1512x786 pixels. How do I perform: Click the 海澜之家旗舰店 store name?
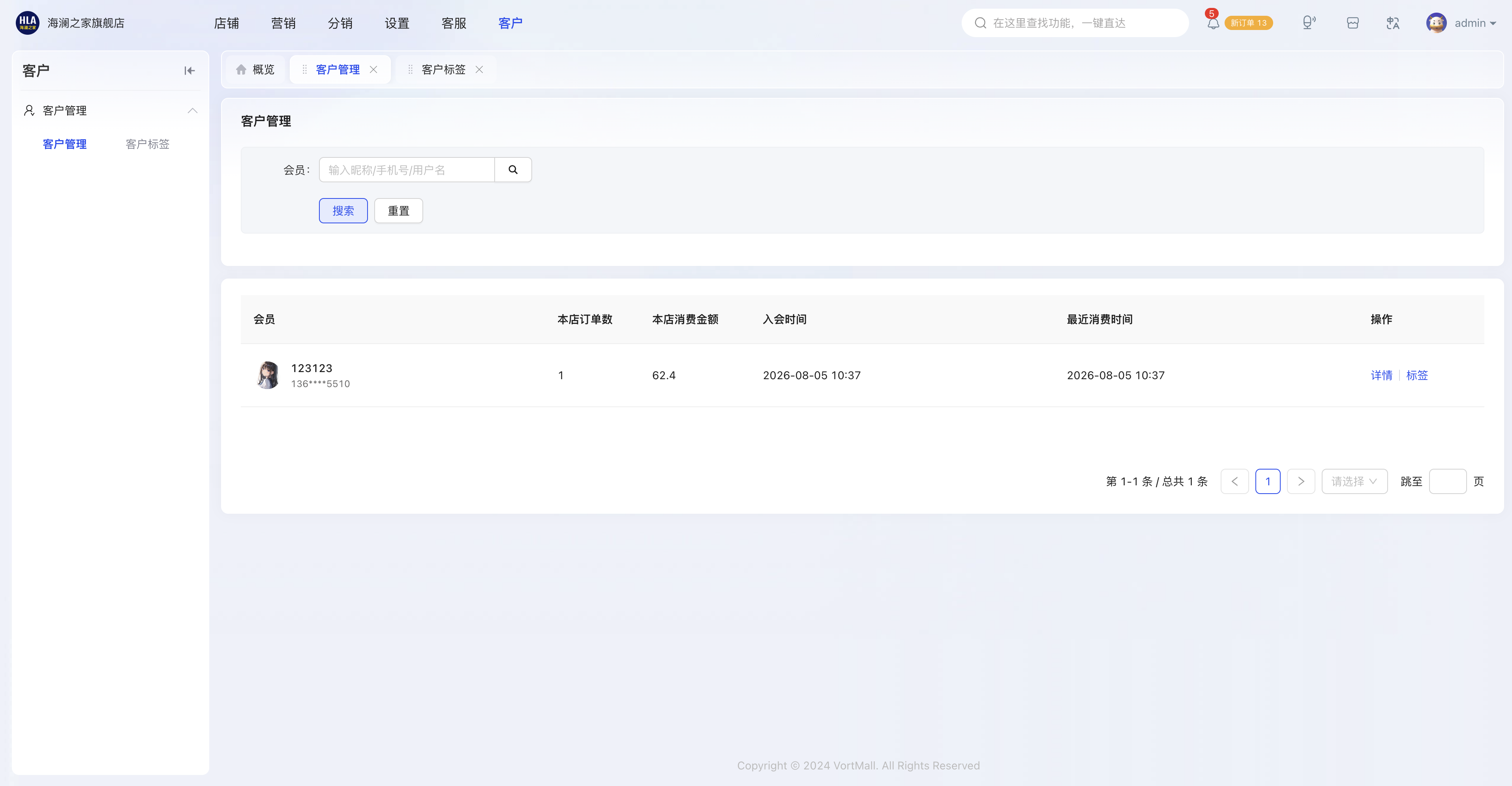click(86, 23)
